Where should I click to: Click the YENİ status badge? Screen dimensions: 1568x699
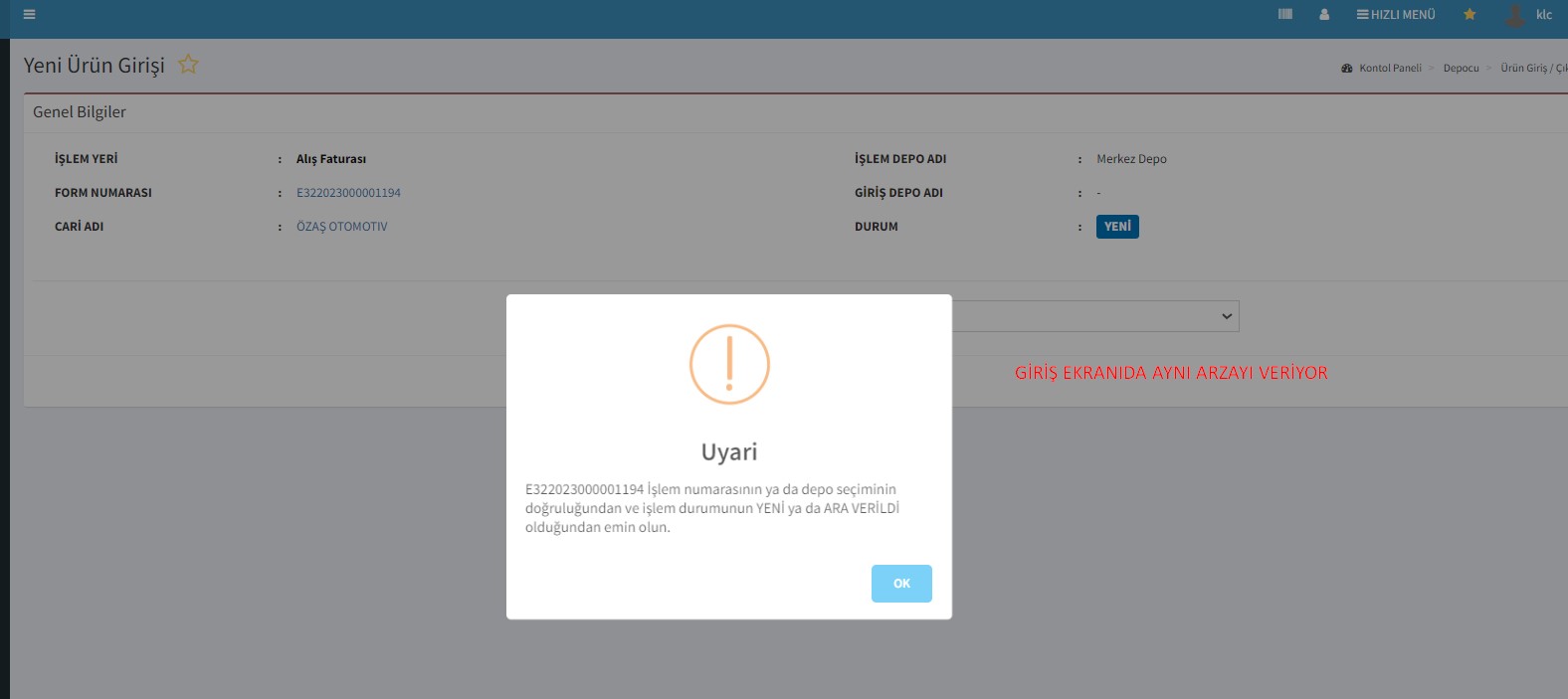coord(1117,227)
